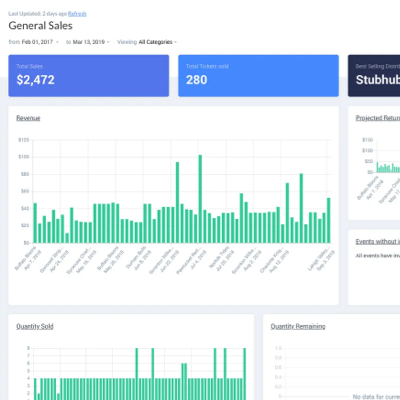The width and height of the screenshot is (400, 400).
Task: Click the 8 label on Quantity Sold axis
Action: click(x=29, y=348)
